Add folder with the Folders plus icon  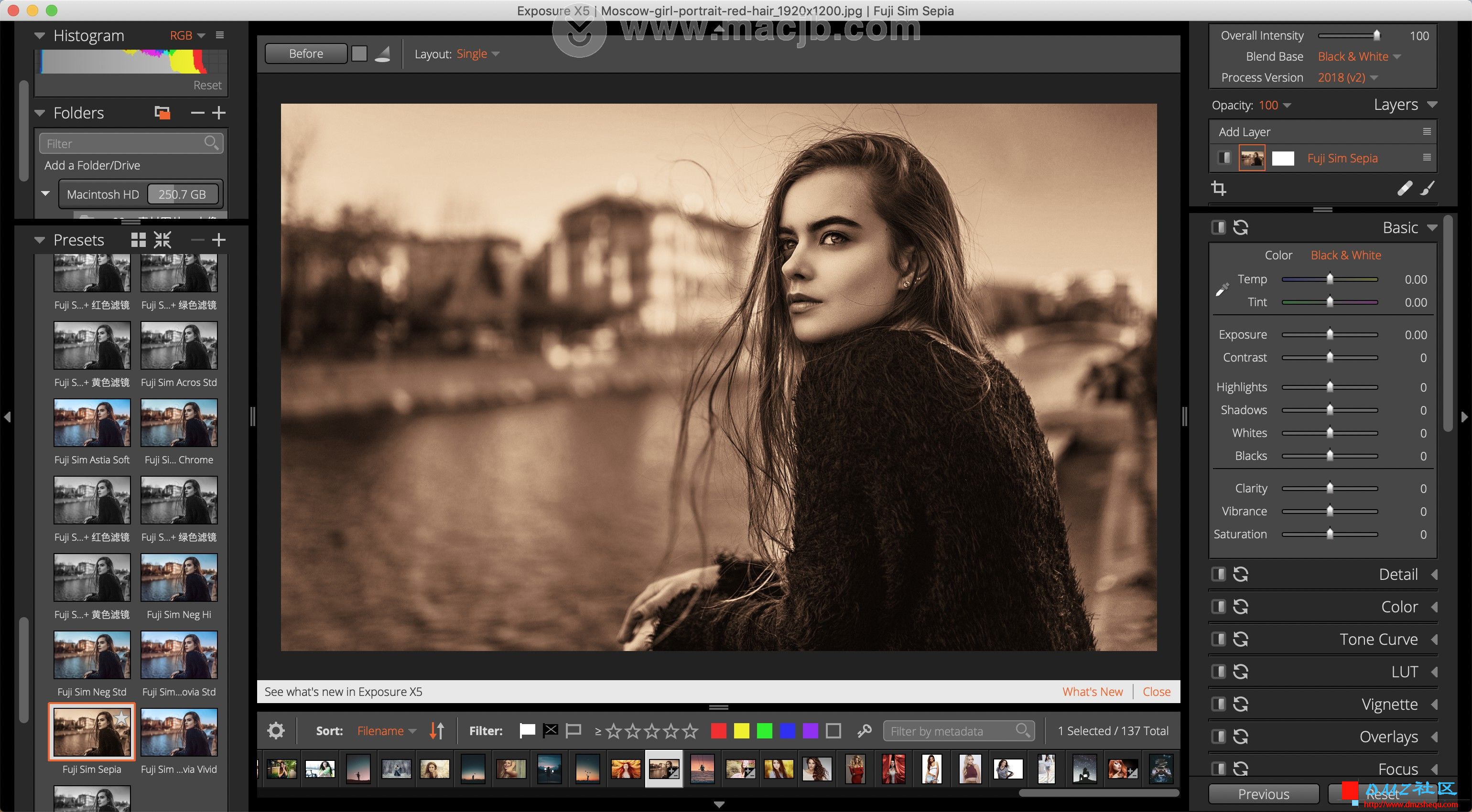219,113
